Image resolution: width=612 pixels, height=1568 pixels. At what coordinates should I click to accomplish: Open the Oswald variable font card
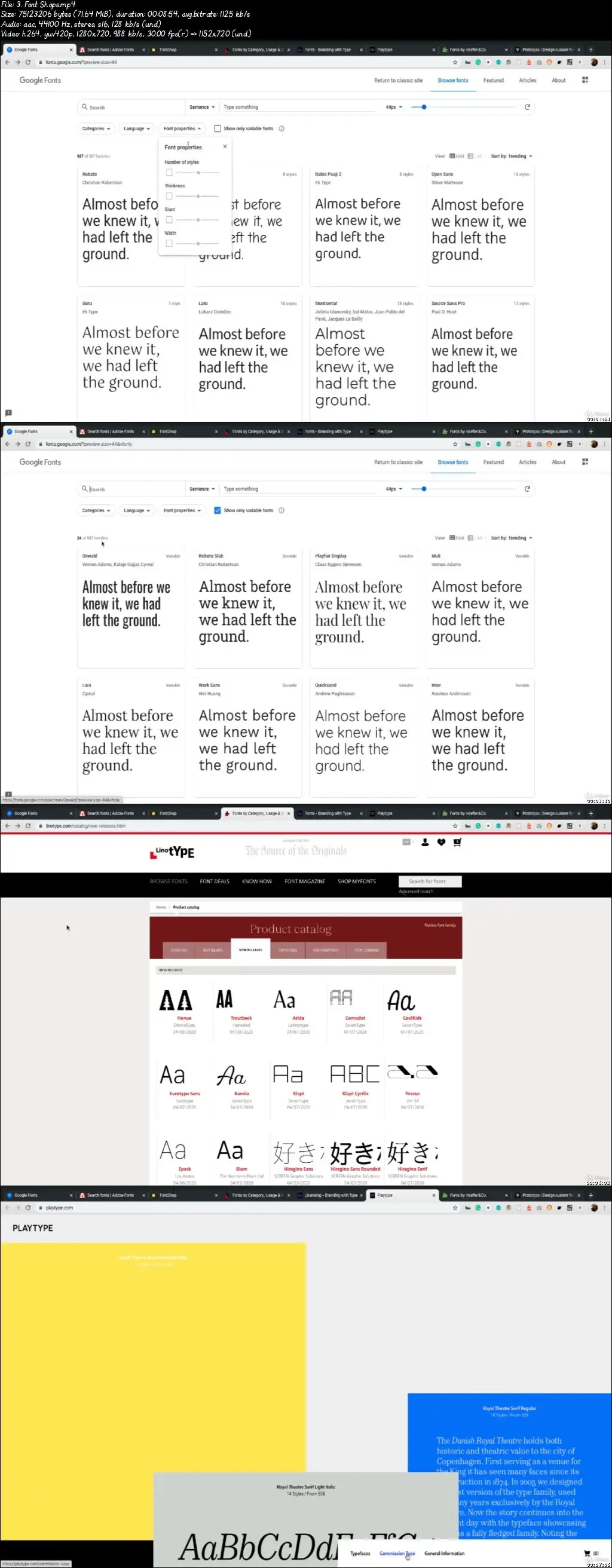coord(131,609)
